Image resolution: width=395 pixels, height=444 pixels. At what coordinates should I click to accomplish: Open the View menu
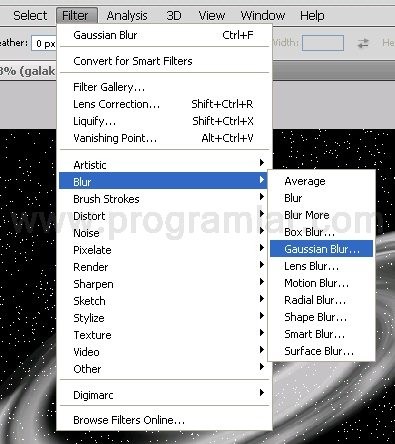coord(212,16)
